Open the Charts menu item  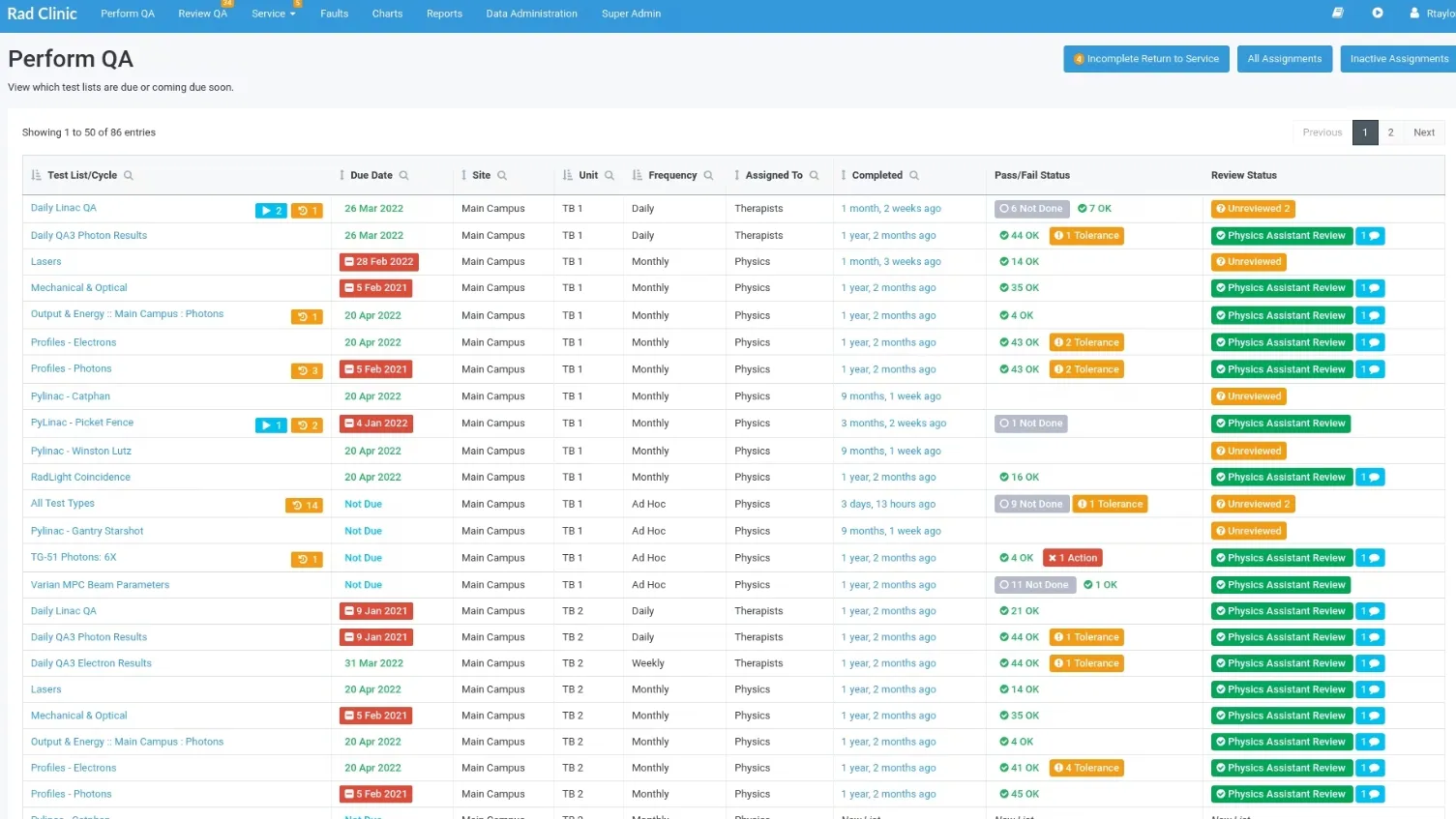click(387, 14)
